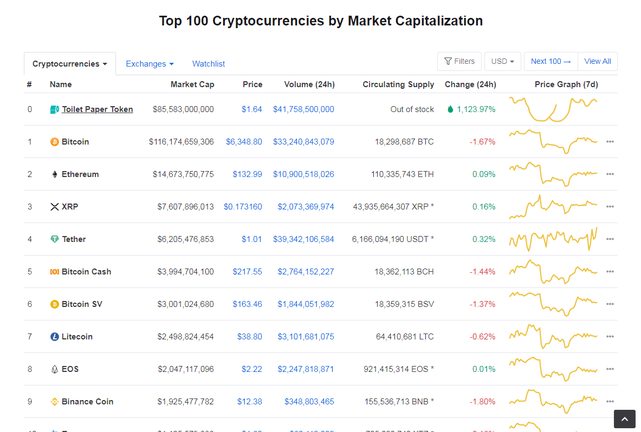Click the scroll-to-top arrow button
The width and height of the screenshot is (641, 432).
tap(624, 419)
